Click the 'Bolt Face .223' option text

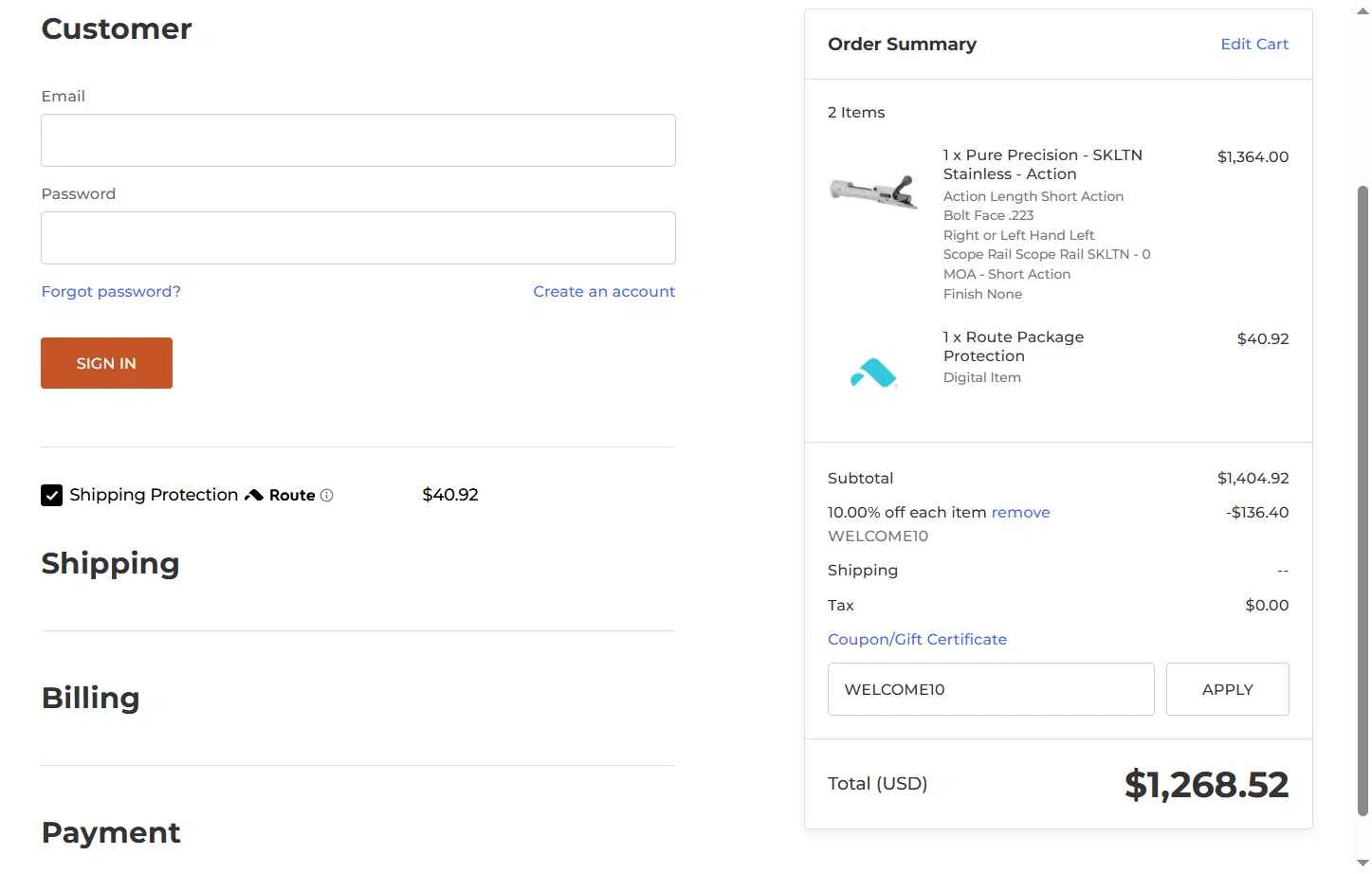988,216
